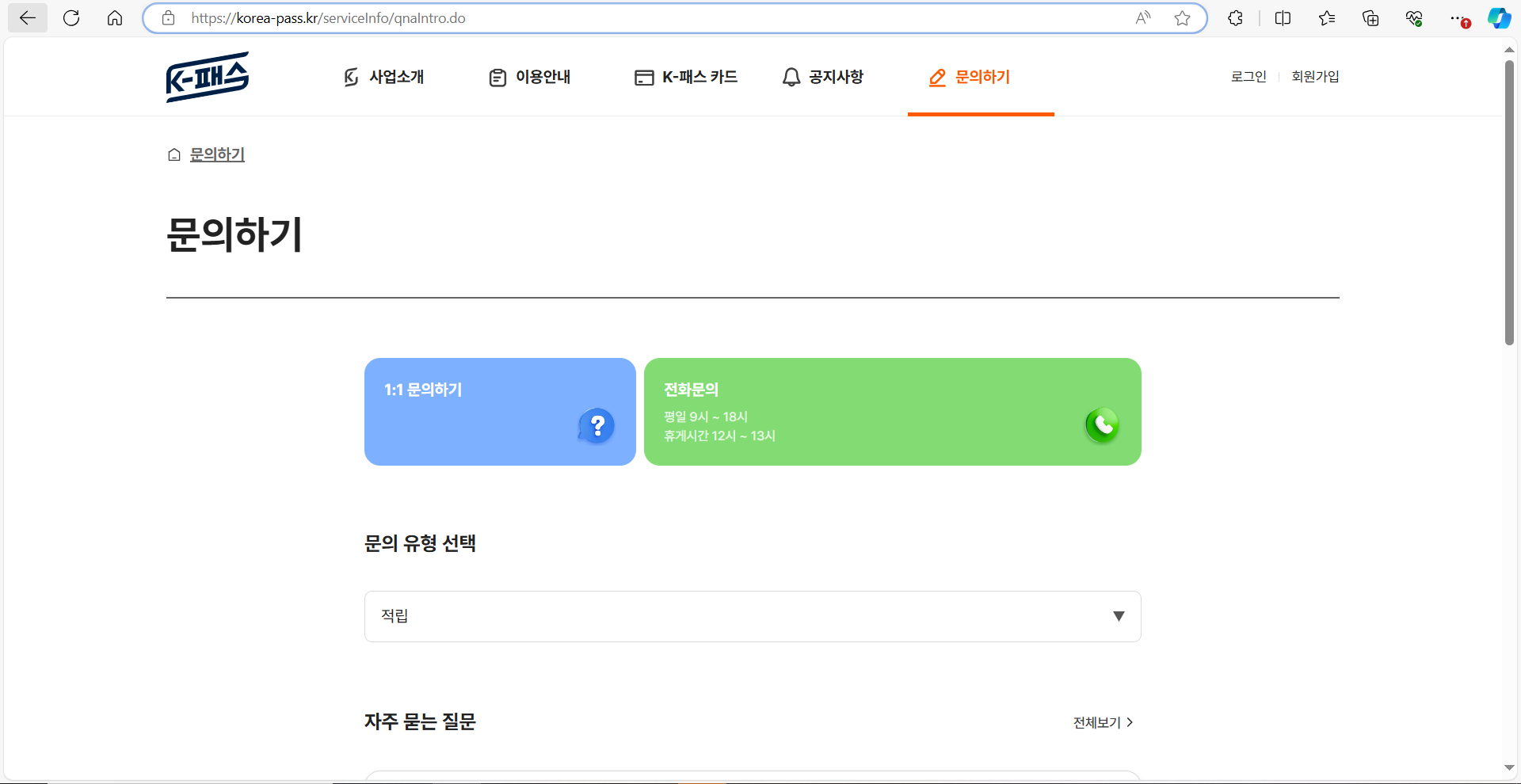Click the 공지사항 bell icon

point(791,77)
